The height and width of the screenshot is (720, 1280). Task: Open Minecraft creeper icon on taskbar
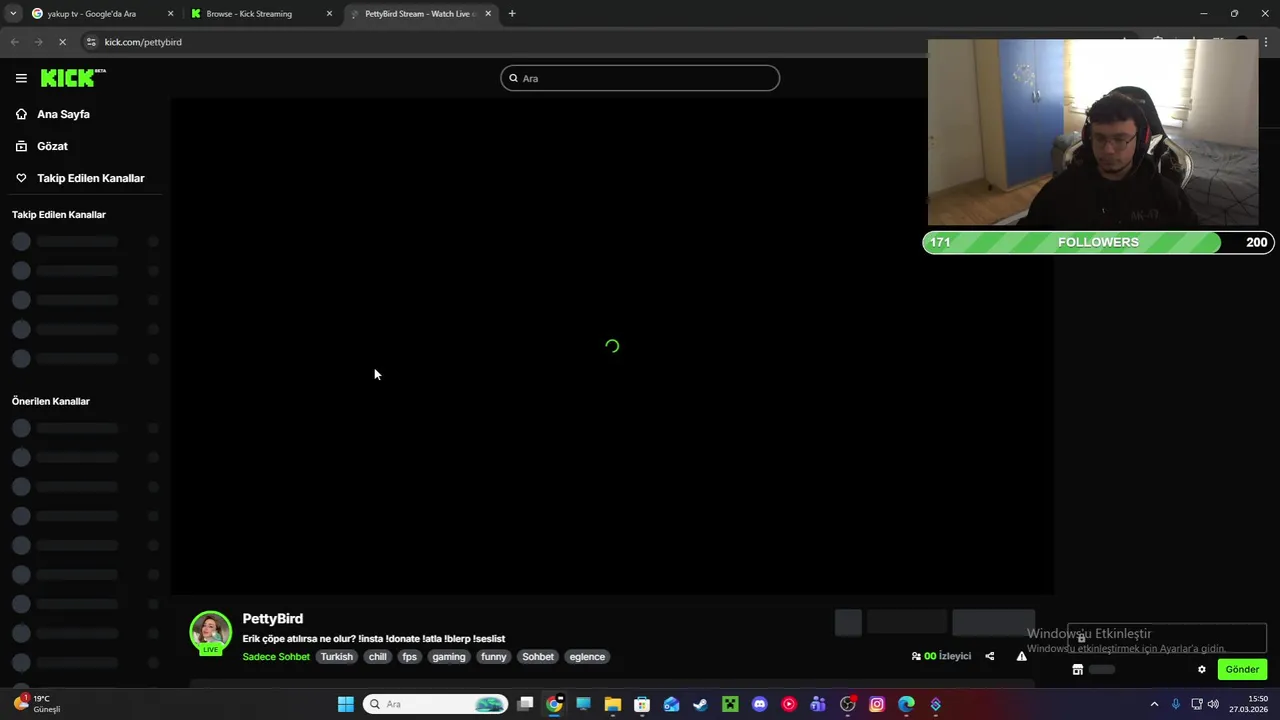730,704
